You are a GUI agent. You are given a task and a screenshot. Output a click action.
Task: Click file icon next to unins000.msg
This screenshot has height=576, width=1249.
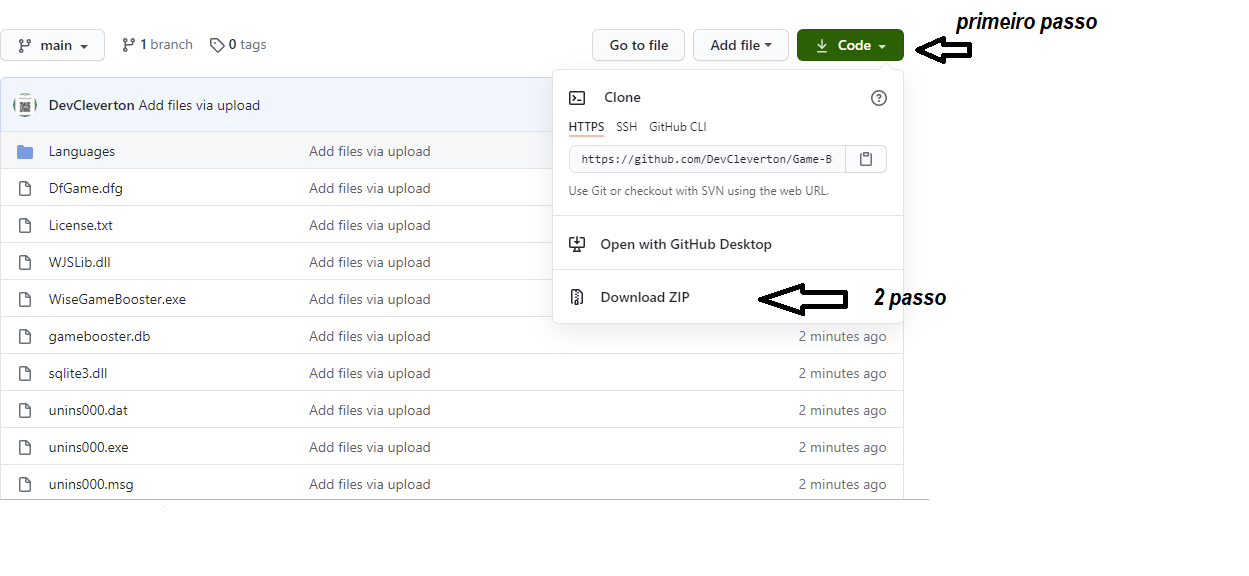tap(26, 484)
